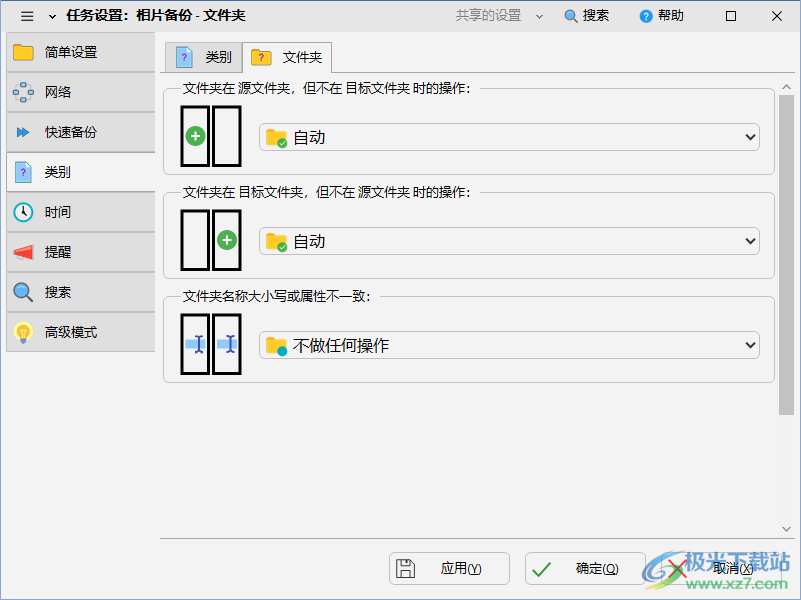
Task: Click the save disk icon on 应用 button
Action: 405,568
